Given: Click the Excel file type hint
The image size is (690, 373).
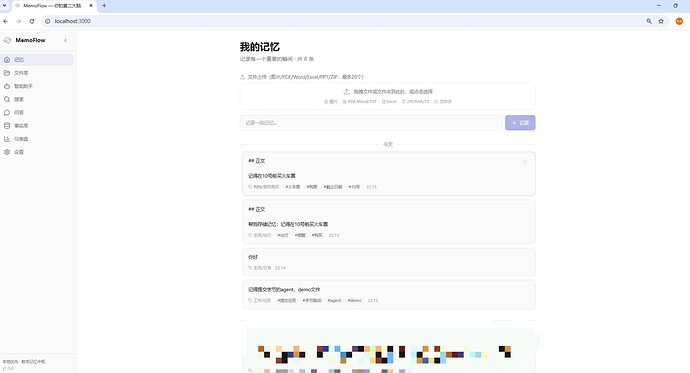Looking at the screenshot, I should click(x=389, y=102).
